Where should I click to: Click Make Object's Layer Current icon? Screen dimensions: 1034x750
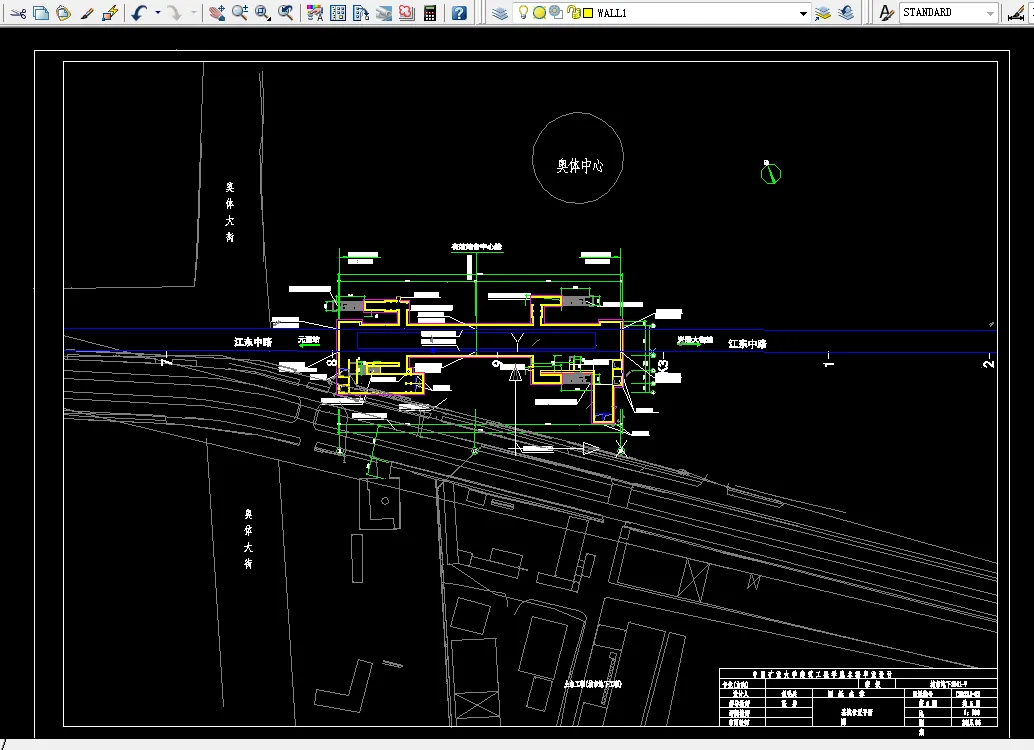pos(822,13)
